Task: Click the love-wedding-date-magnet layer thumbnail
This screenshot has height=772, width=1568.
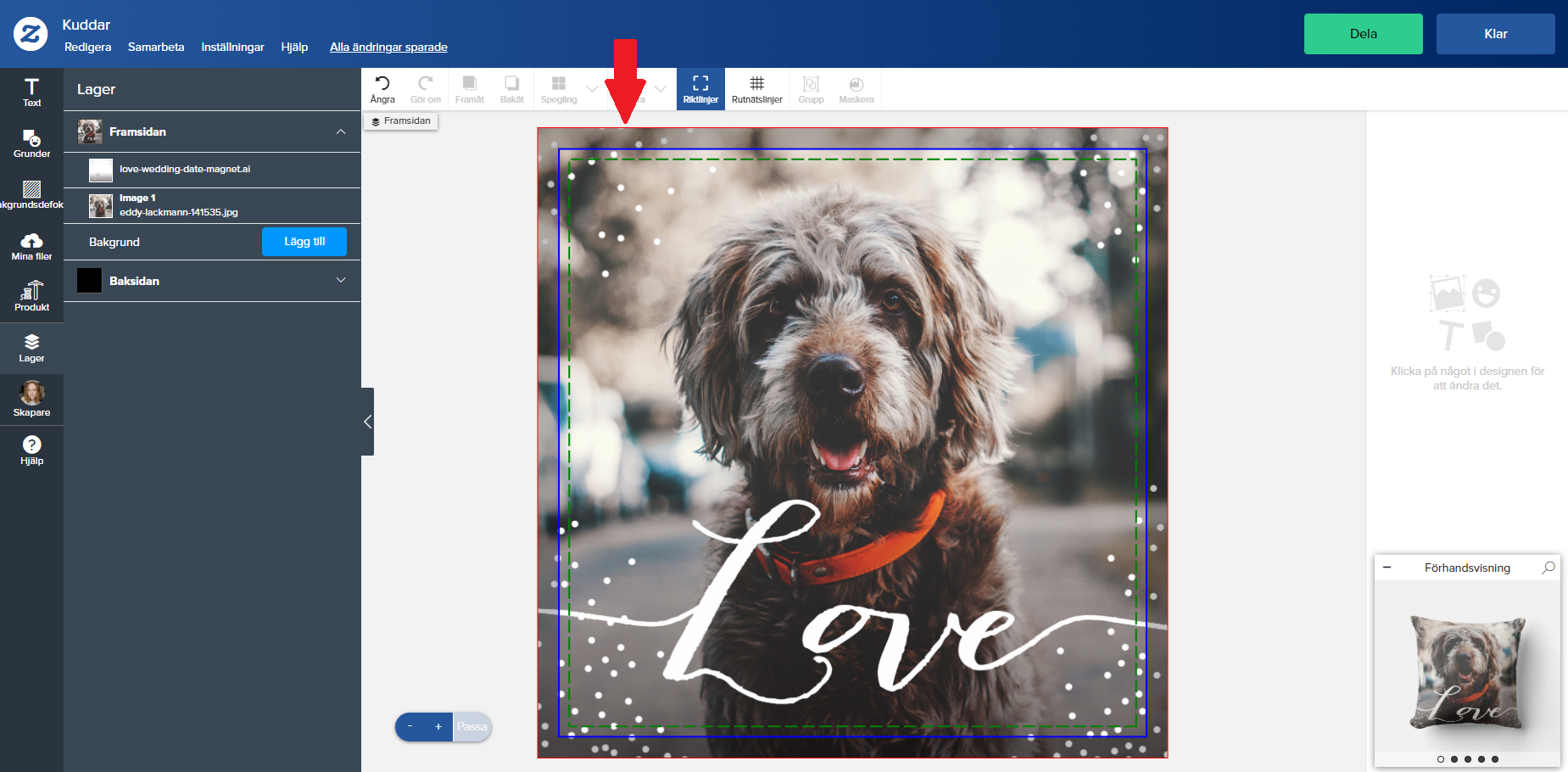Action: coord(101,170)
